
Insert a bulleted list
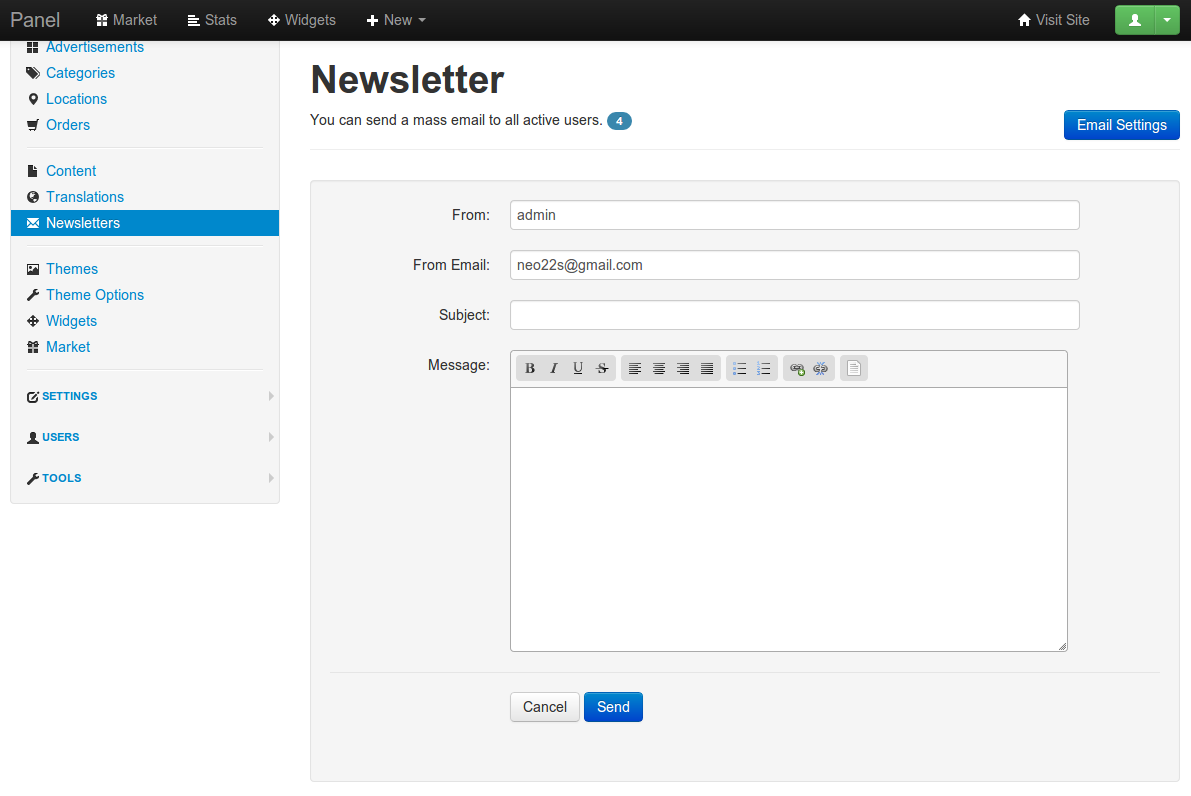coord(740,369)
